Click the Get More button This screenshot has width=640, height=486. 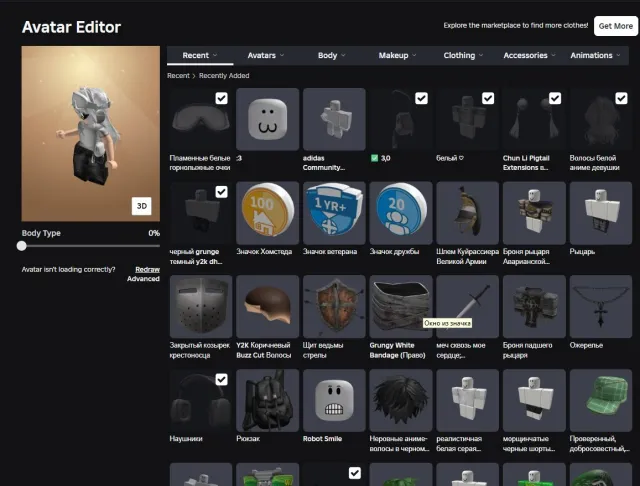pos(616,26)
